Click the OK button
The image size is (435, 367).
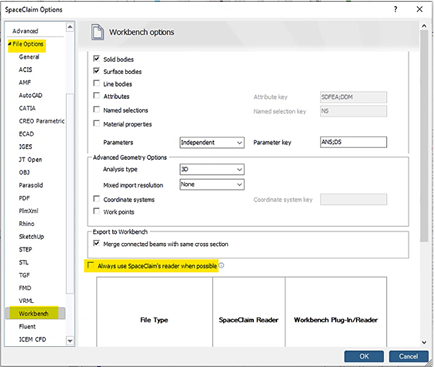pos(364,356)
